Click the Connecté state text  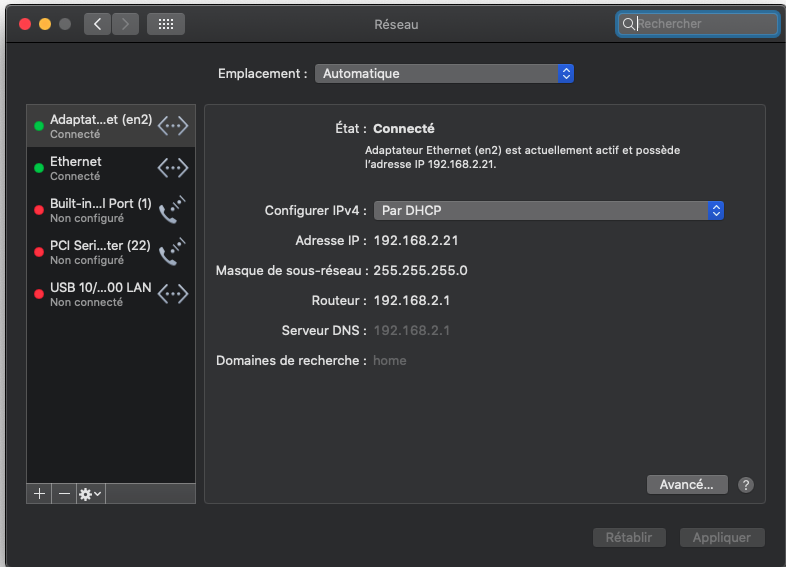click(404, 129)
